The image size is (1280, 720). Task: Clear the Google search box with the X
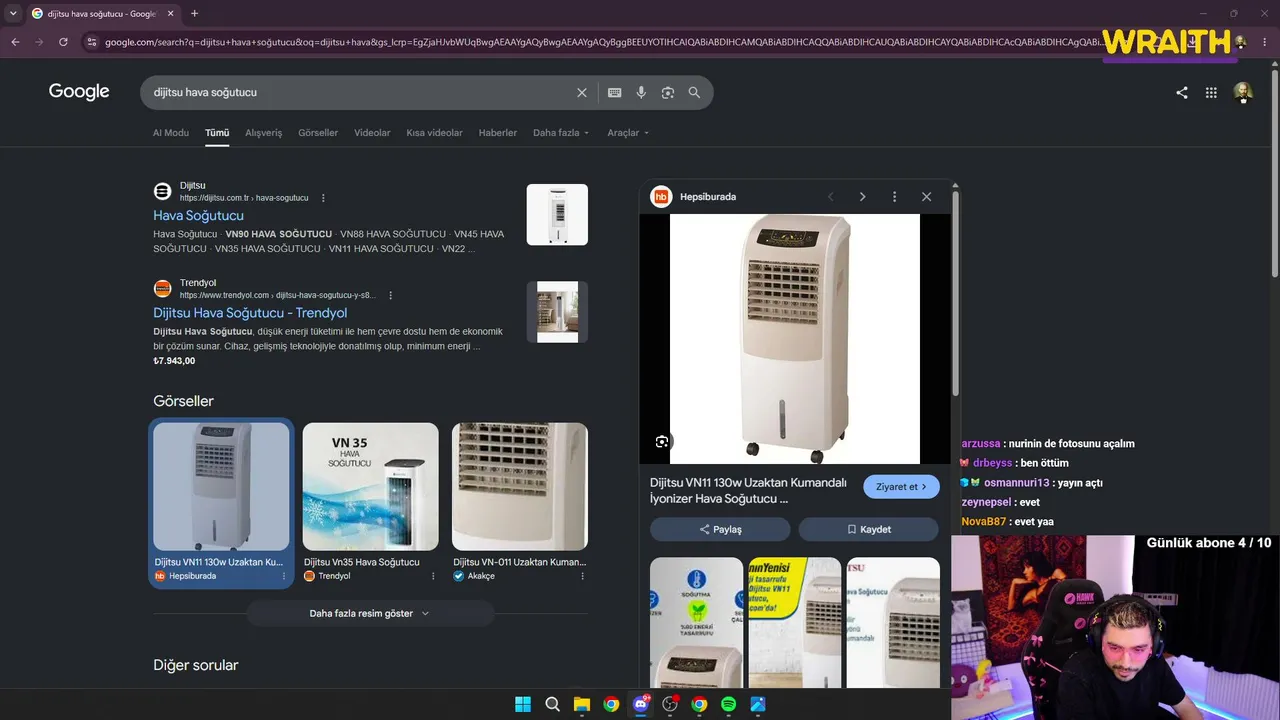point(582,92)
